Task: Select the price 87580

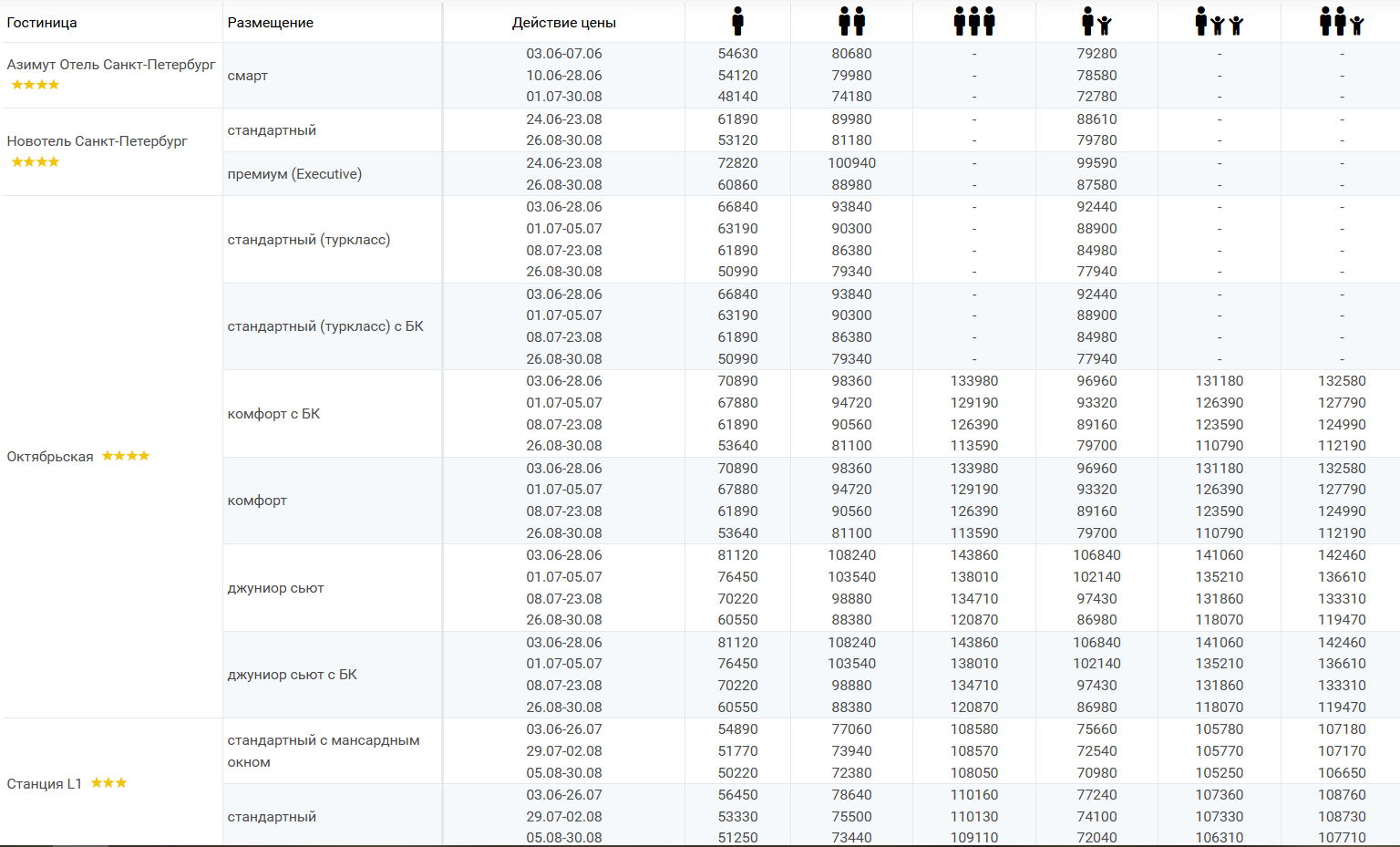Action: pos(1096,185)
